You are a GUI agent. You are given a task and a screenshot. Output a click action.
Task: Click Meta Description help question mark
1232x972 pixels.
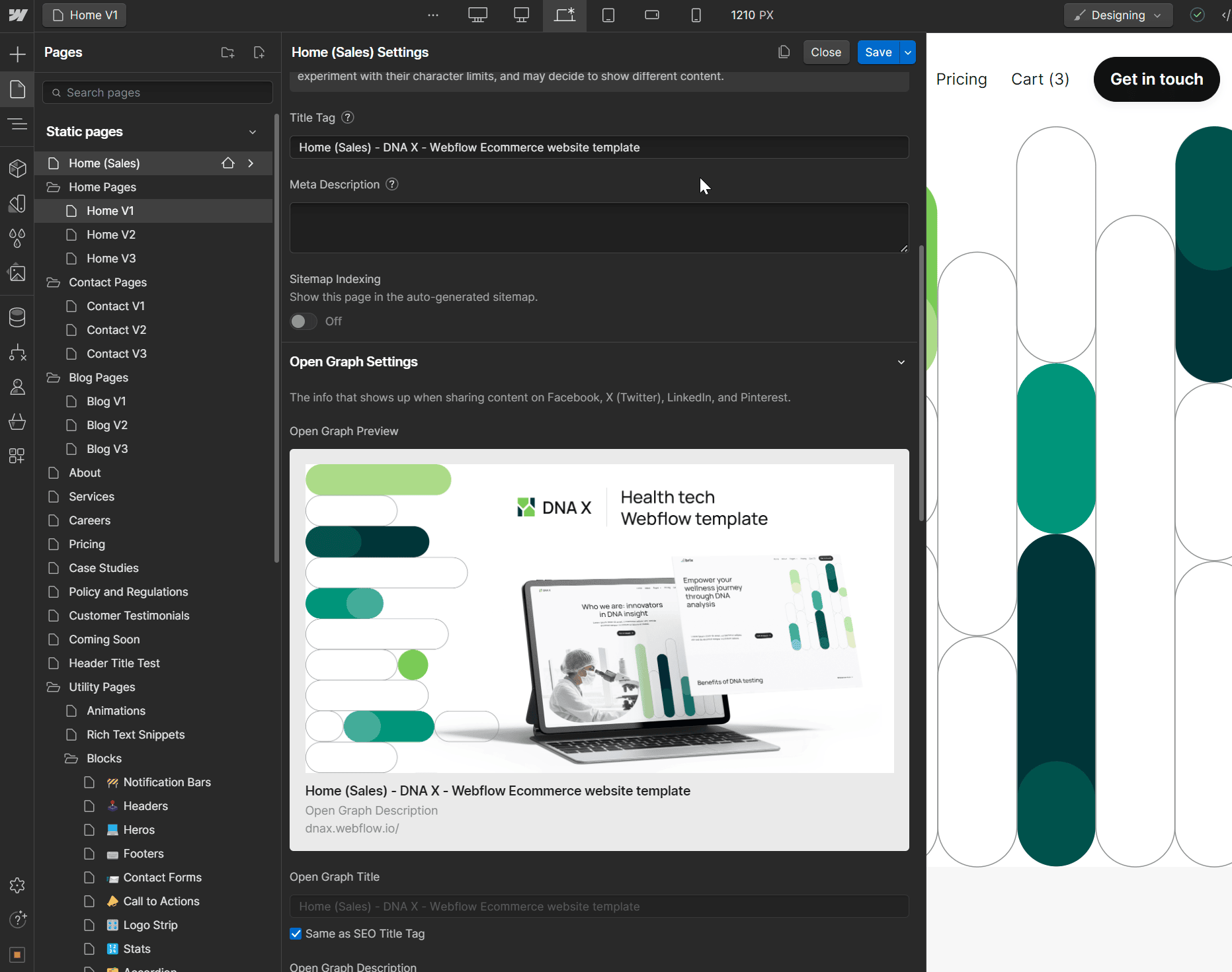pyautogui.click(x=392, y=184)
